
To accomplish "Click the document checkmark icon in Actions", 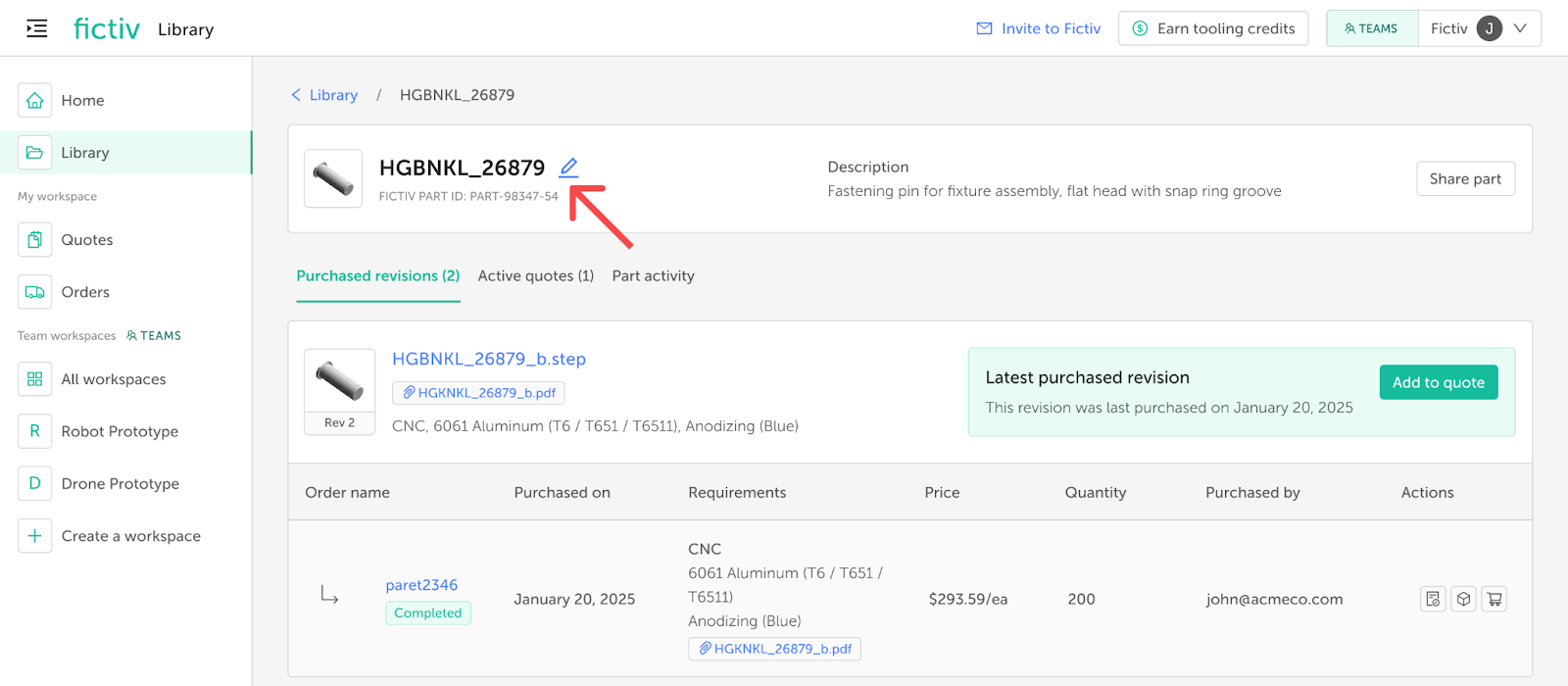I will click(x=1433, y=599).
